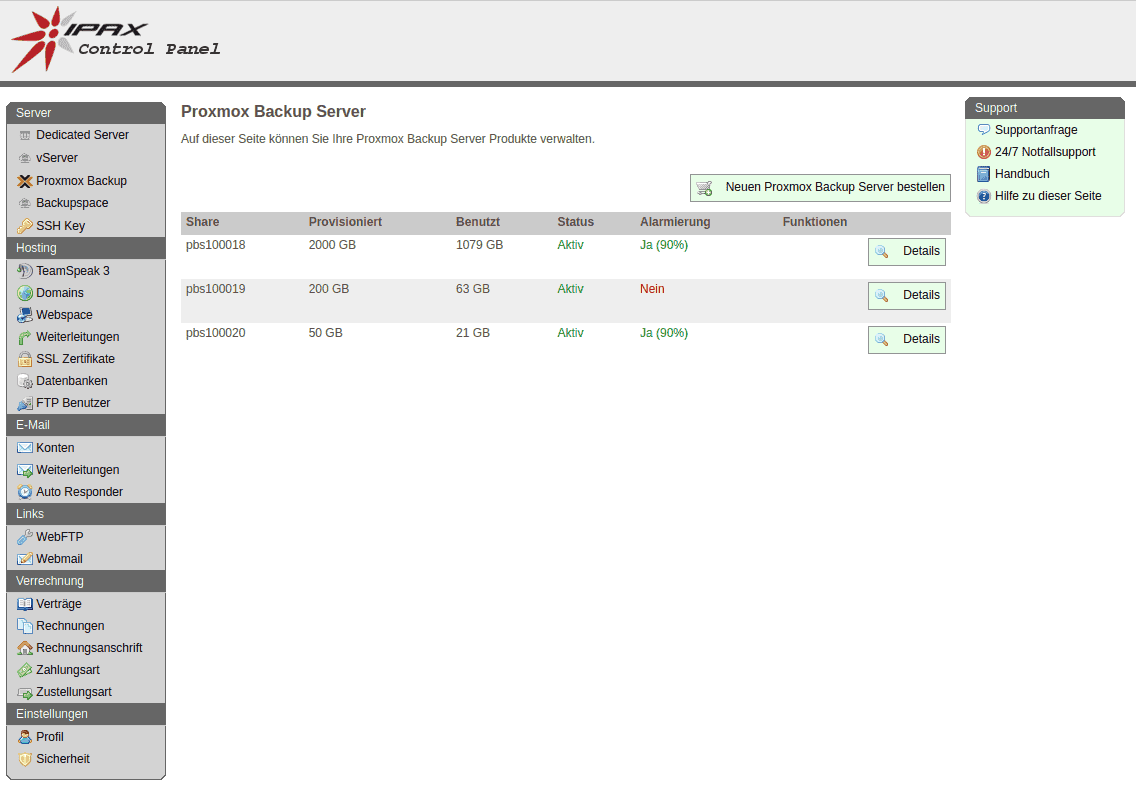Open the Dedicated Server menu entry

click(82, 135)
